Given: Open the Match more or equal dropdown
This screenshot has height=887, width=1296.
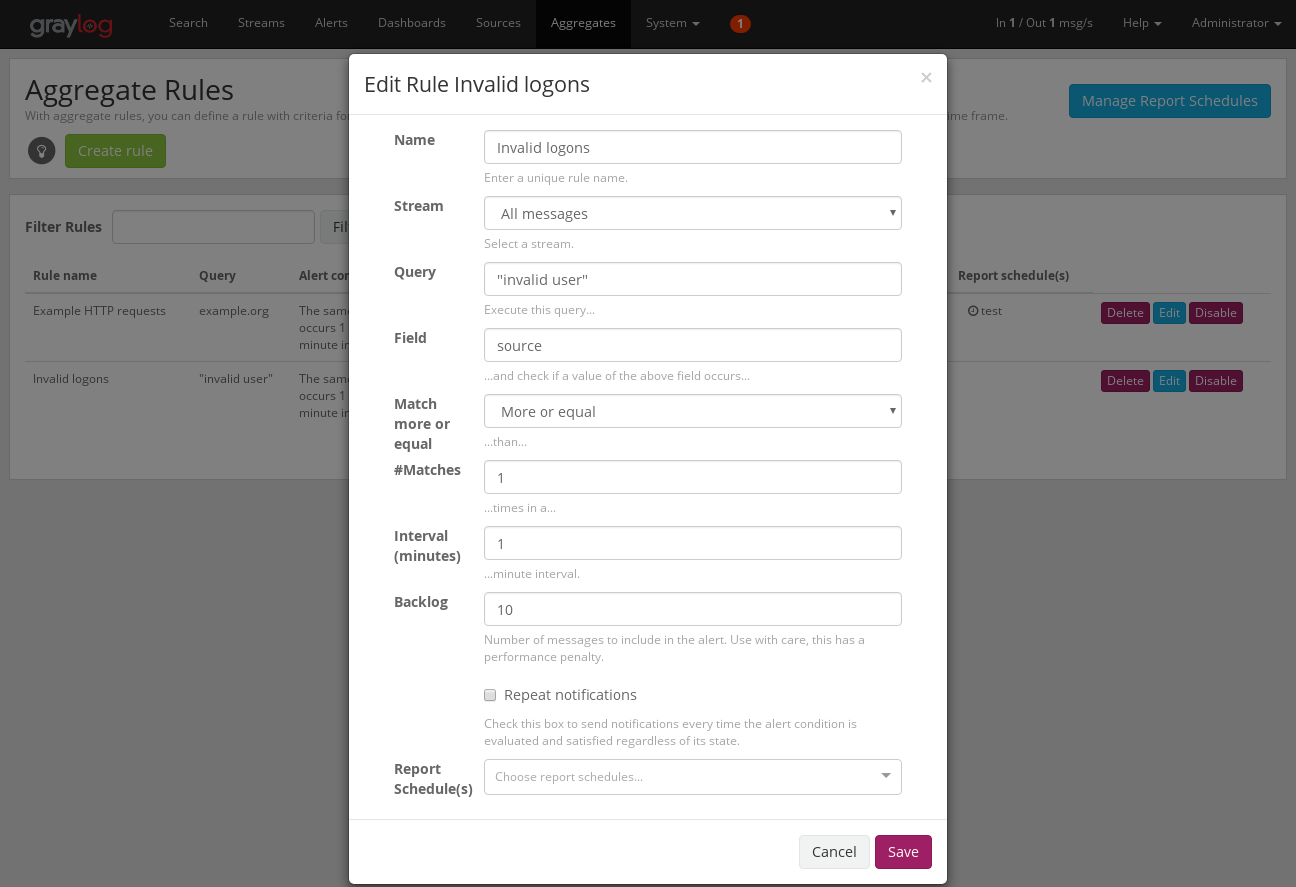Looking at the screenshot, I should pos(693,411).
